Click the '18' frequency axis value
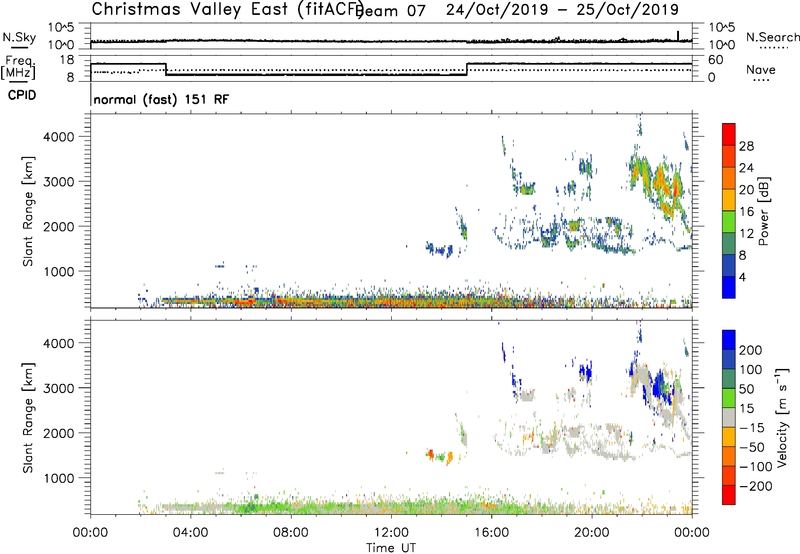This screenshot has height=554, width=800. 67,60
